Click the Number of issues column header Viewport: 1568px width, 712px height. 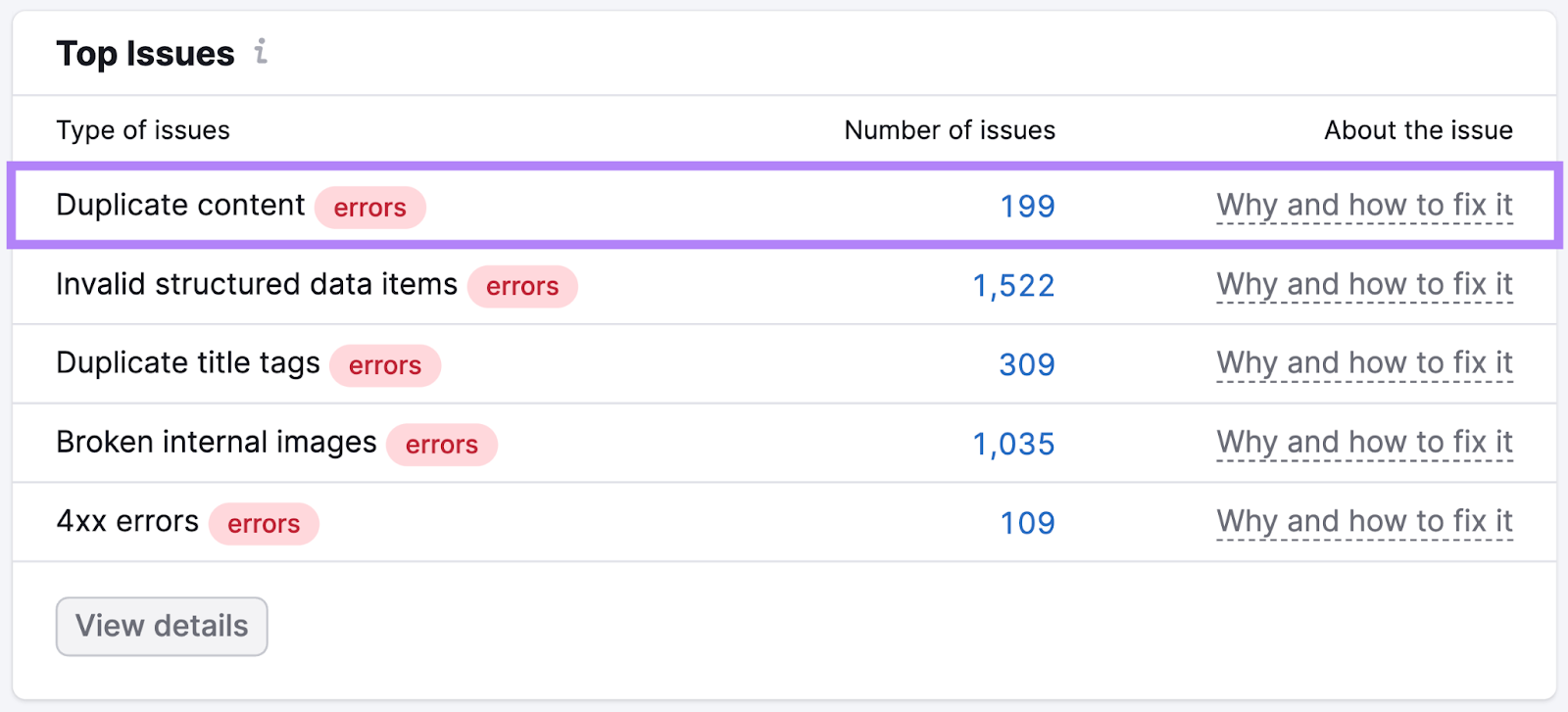point(950,130)
